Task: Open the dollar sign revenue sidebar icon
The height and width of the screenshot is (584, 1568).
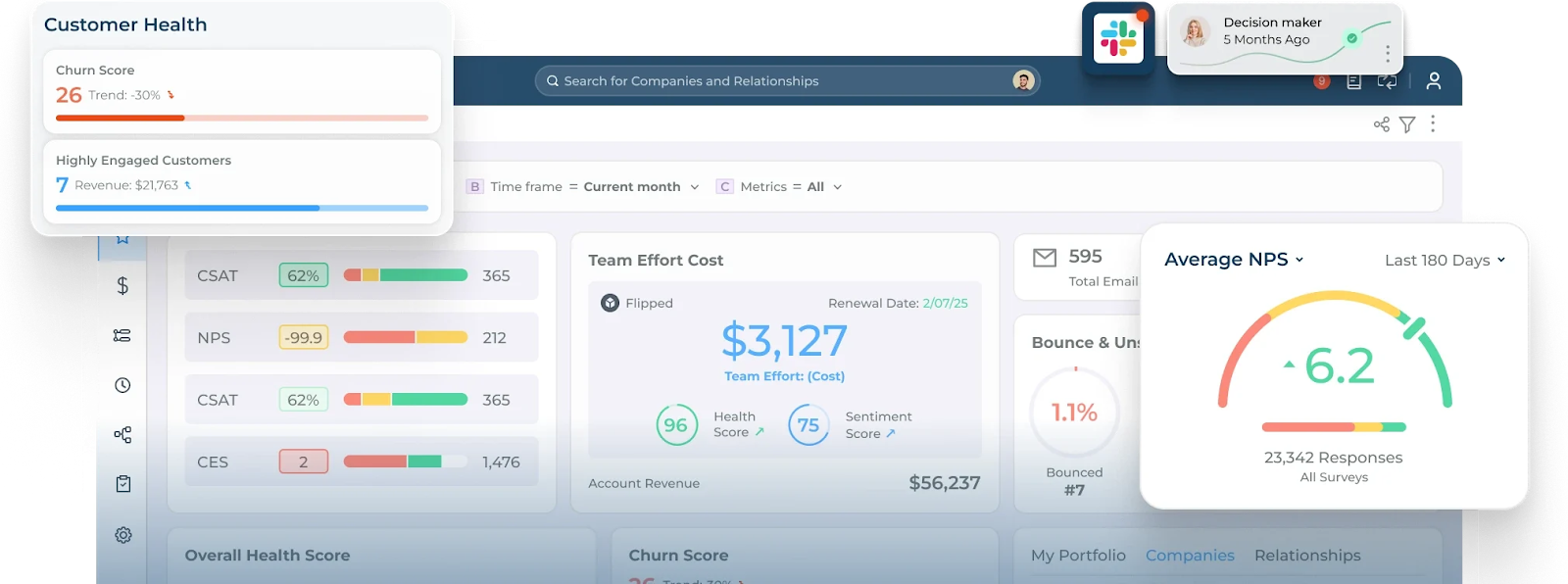Action: (122, 285)
